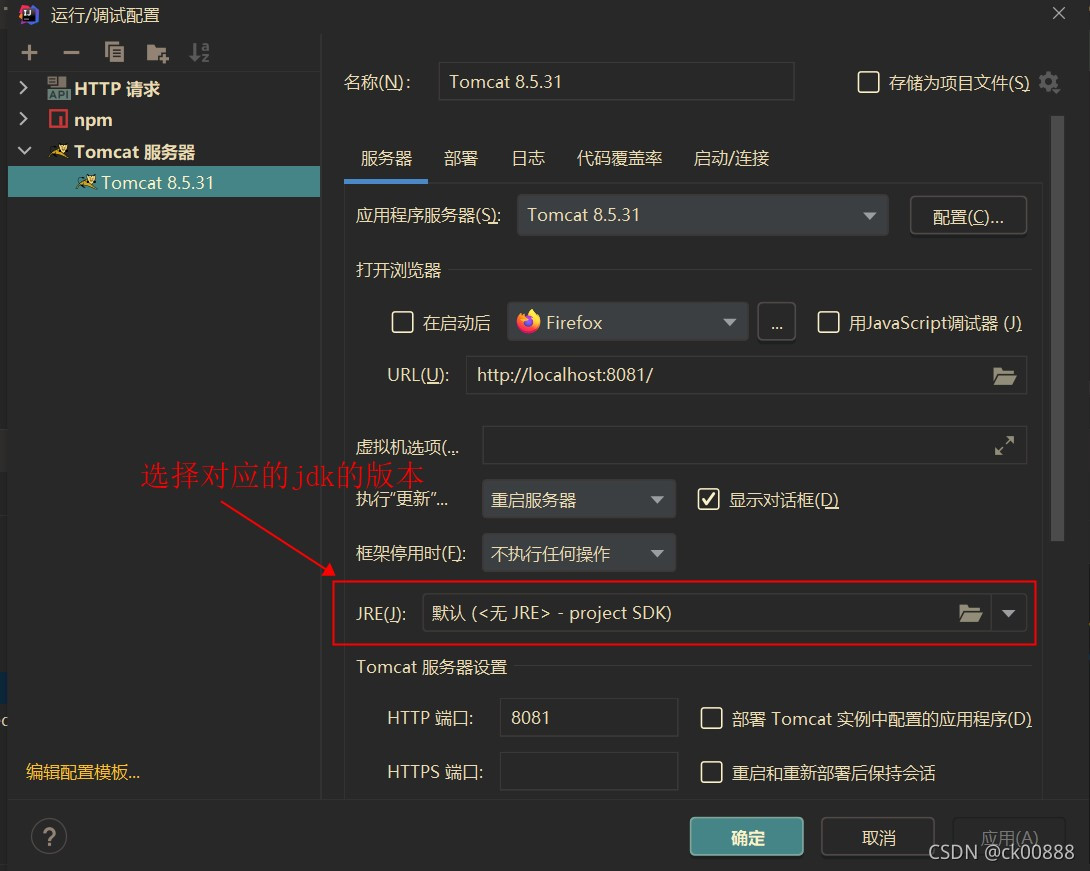Open the JRE dropdown arrow
This screenshot has width=1090, height=871.
click(1009, 613)
